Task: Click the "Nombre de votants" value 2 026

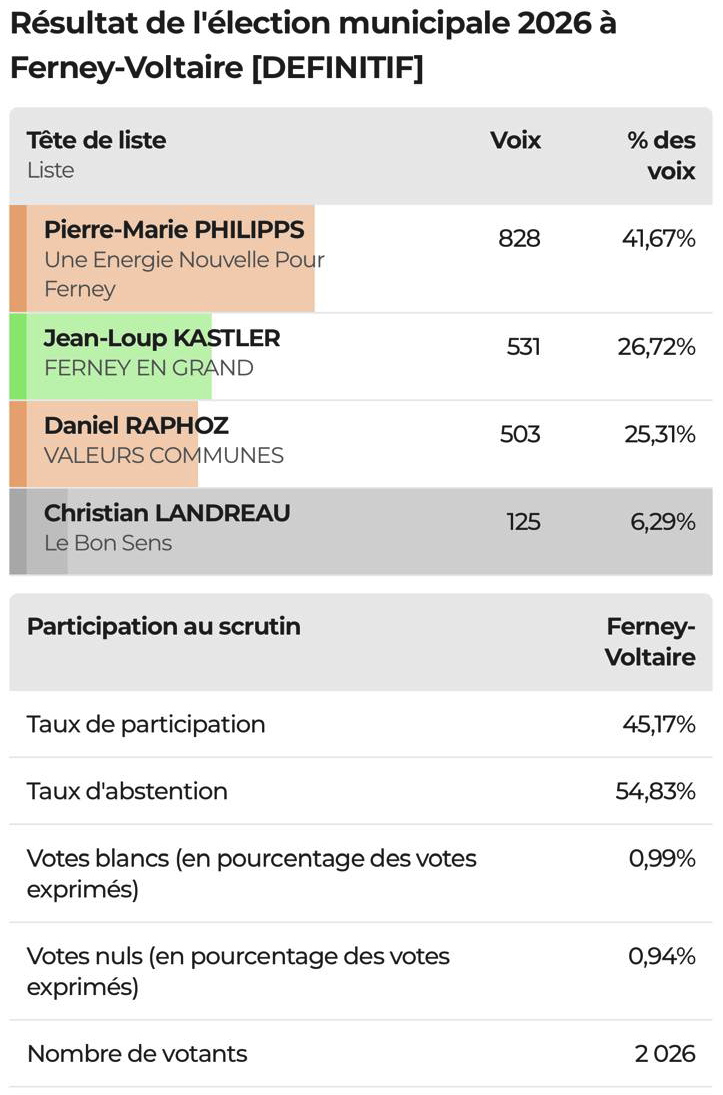Action: [665, 1053]
